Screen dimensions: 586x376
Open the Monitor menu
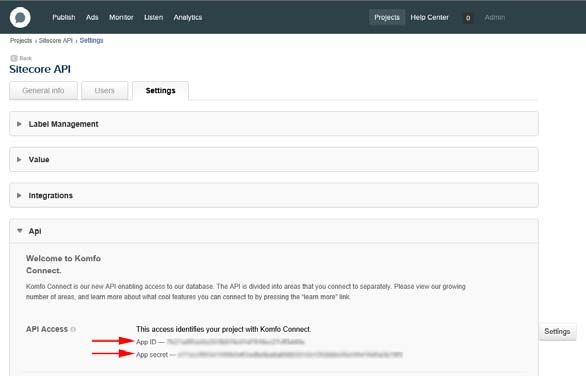coord(121,18)
